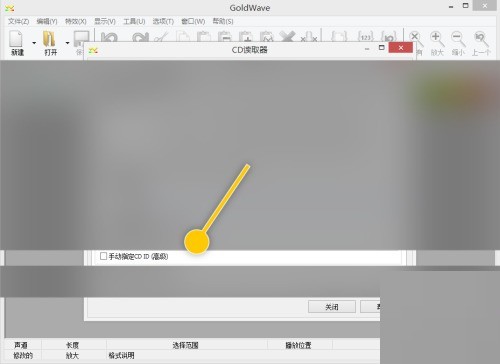This screenshot has height=364, width=500.
Task: Click the 缩小 (Zoom Out) magnifier icon
Action: coord(458,39)
